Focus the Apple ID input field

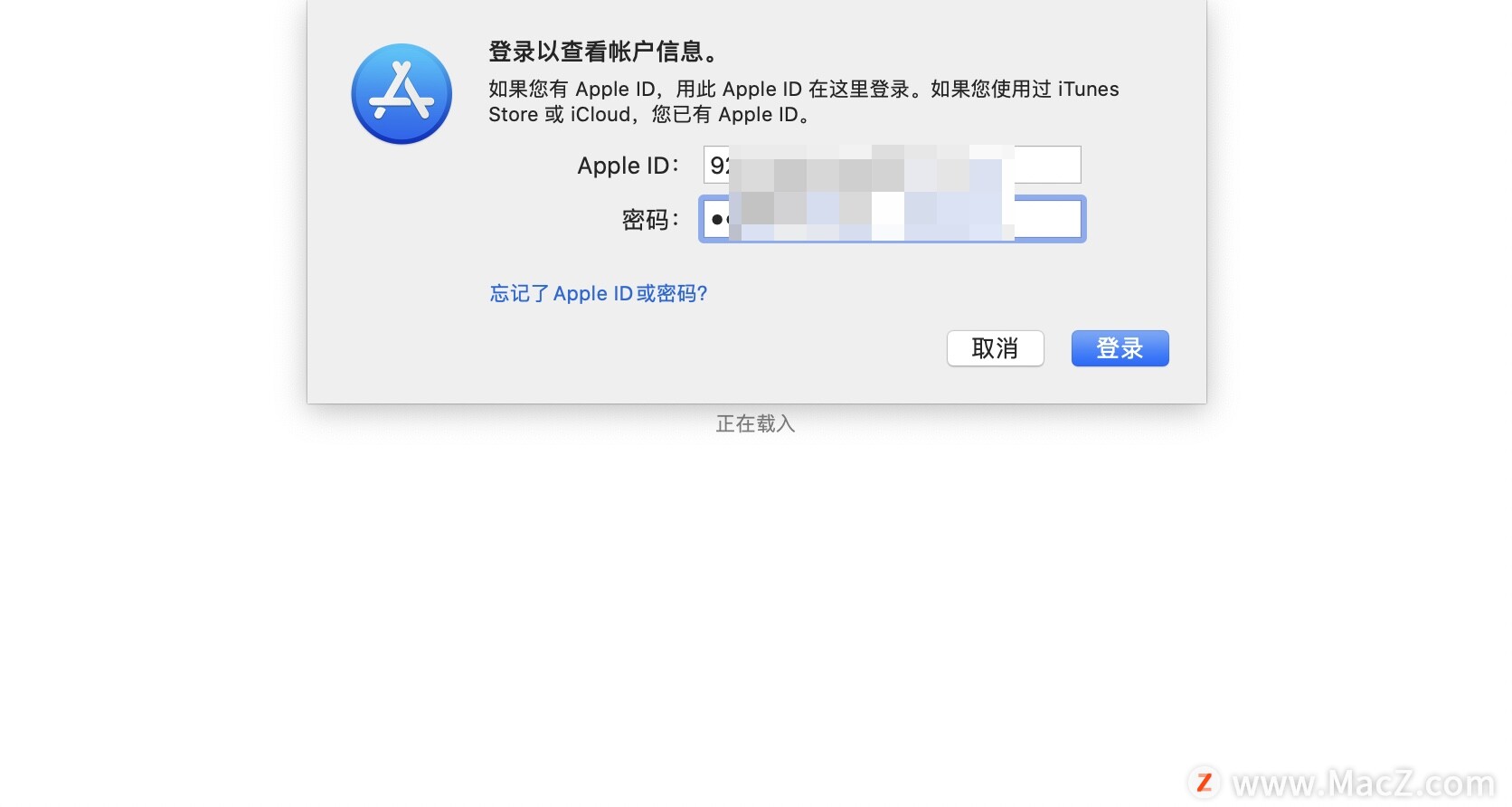pyautogui.click(x=892, y=165)
